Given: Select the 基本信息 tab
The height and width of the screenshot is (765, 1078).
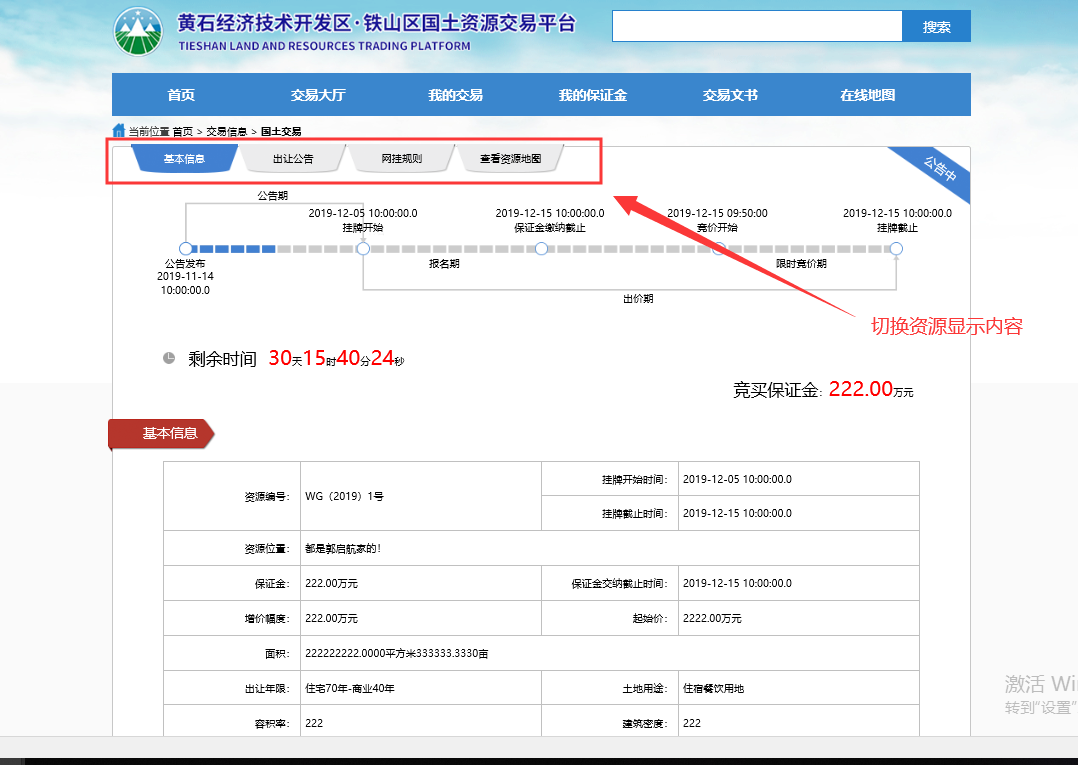Looking at the screenshot, I should (x=184, y=159).
